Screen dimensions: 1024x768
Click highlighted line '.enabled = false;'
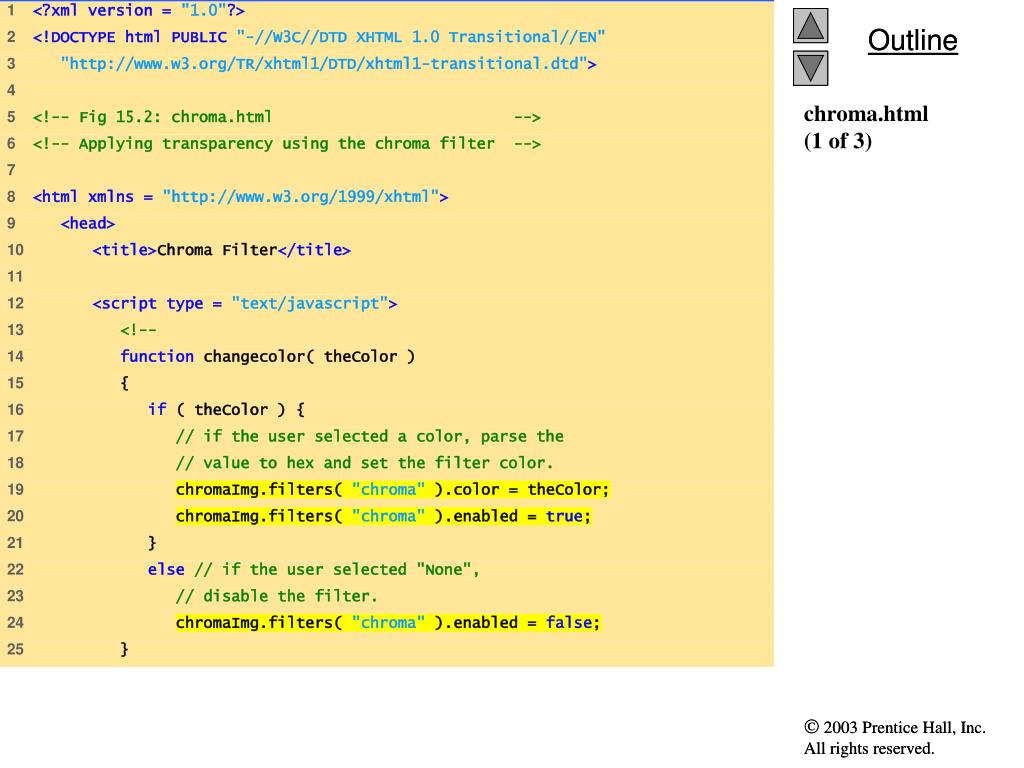(x=388, y=623)
